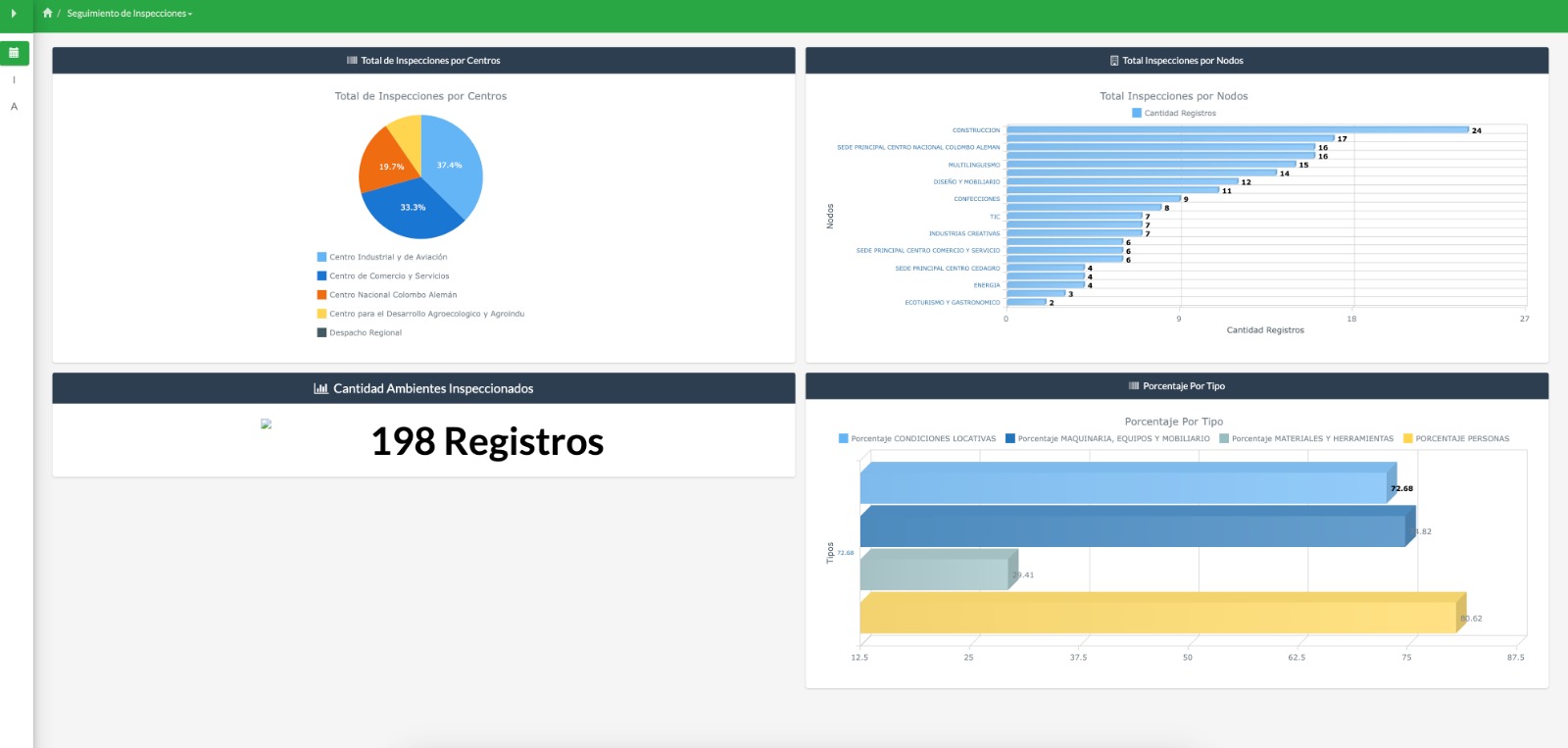Click the 'I' sidebar item
Image resolution: width=1568 pixels, height=748 pixels.
click(14, 80)
